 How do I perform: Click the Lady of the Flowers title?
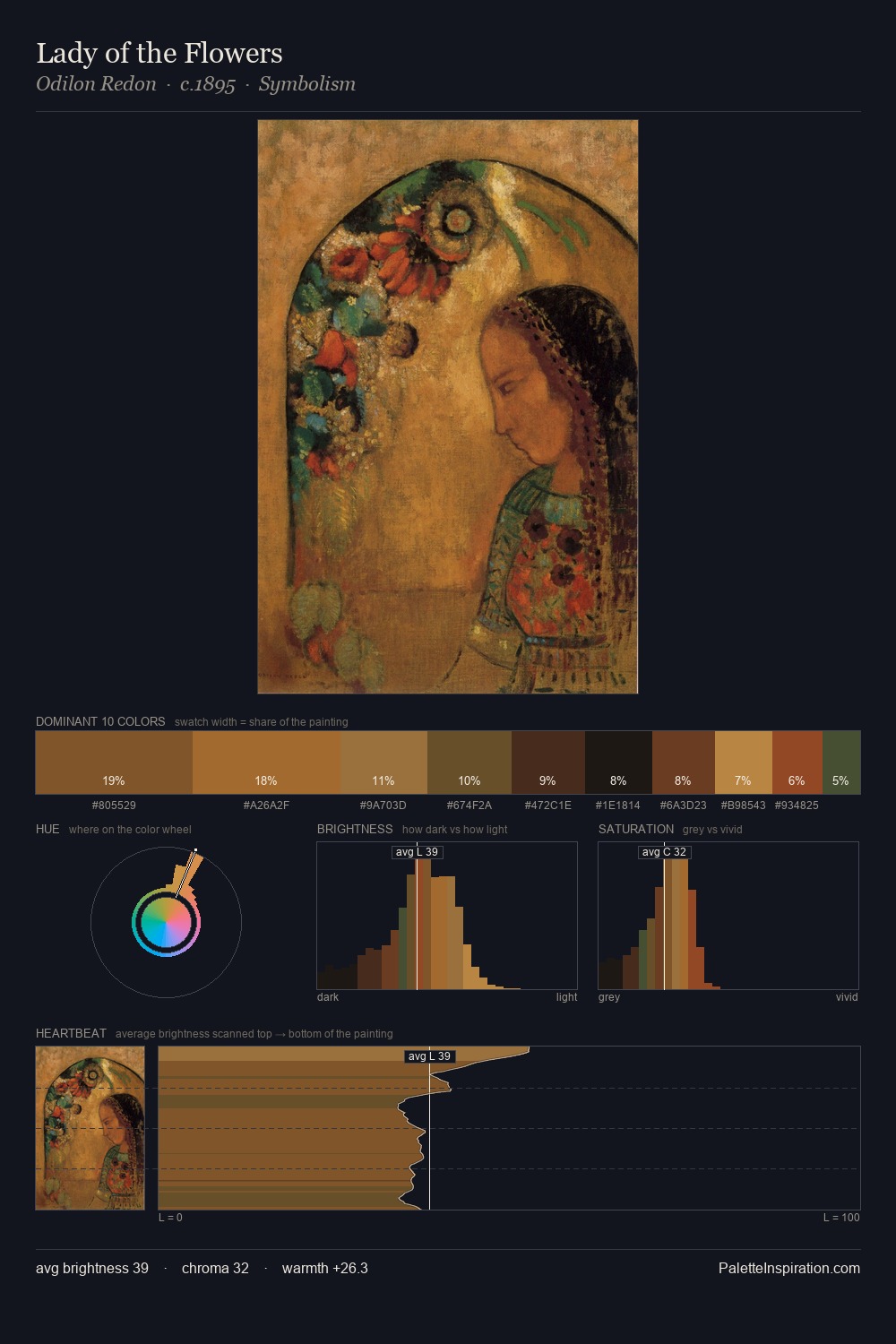pos(159,54)
